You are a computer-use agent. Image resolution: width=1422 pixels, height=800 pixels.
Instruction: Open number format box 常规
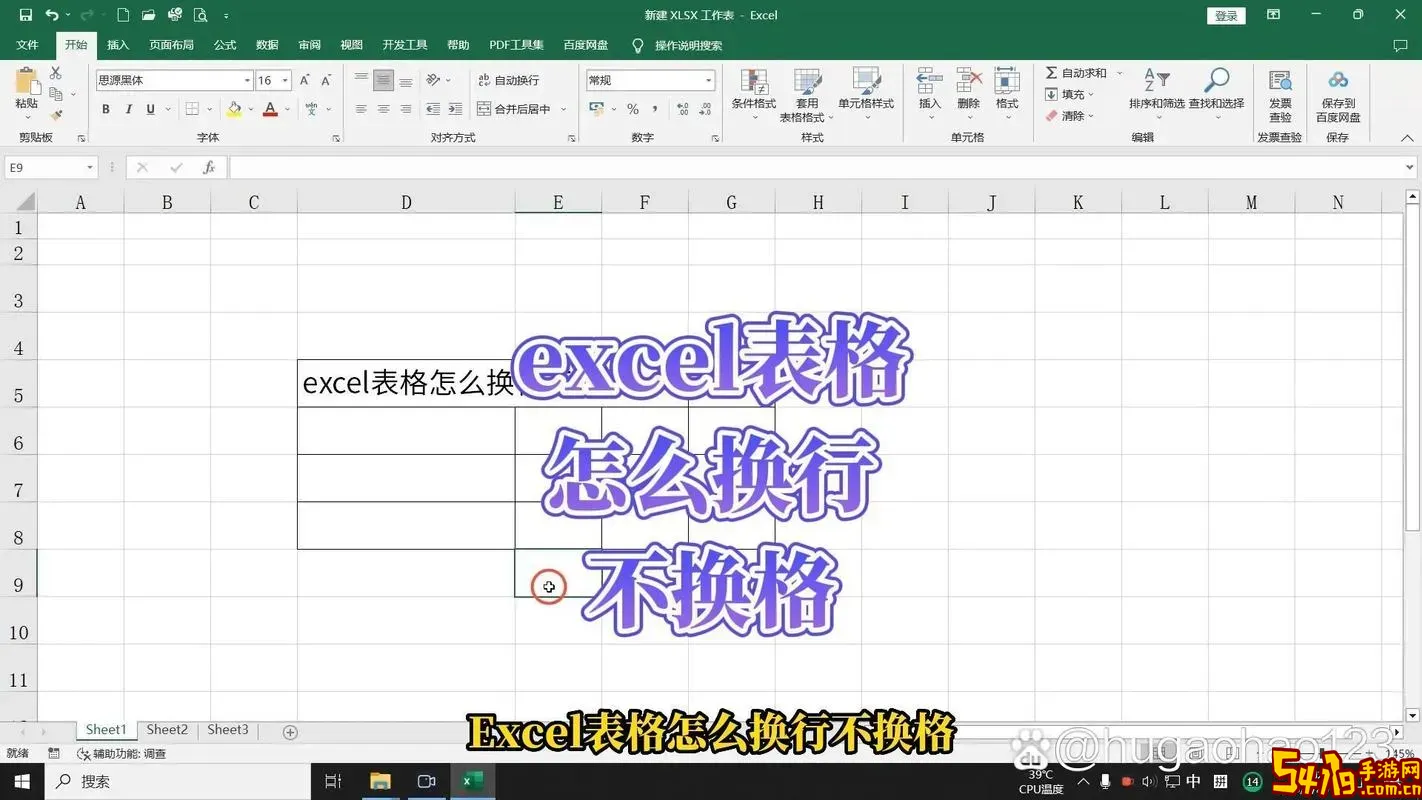click(x=651, y=80)
